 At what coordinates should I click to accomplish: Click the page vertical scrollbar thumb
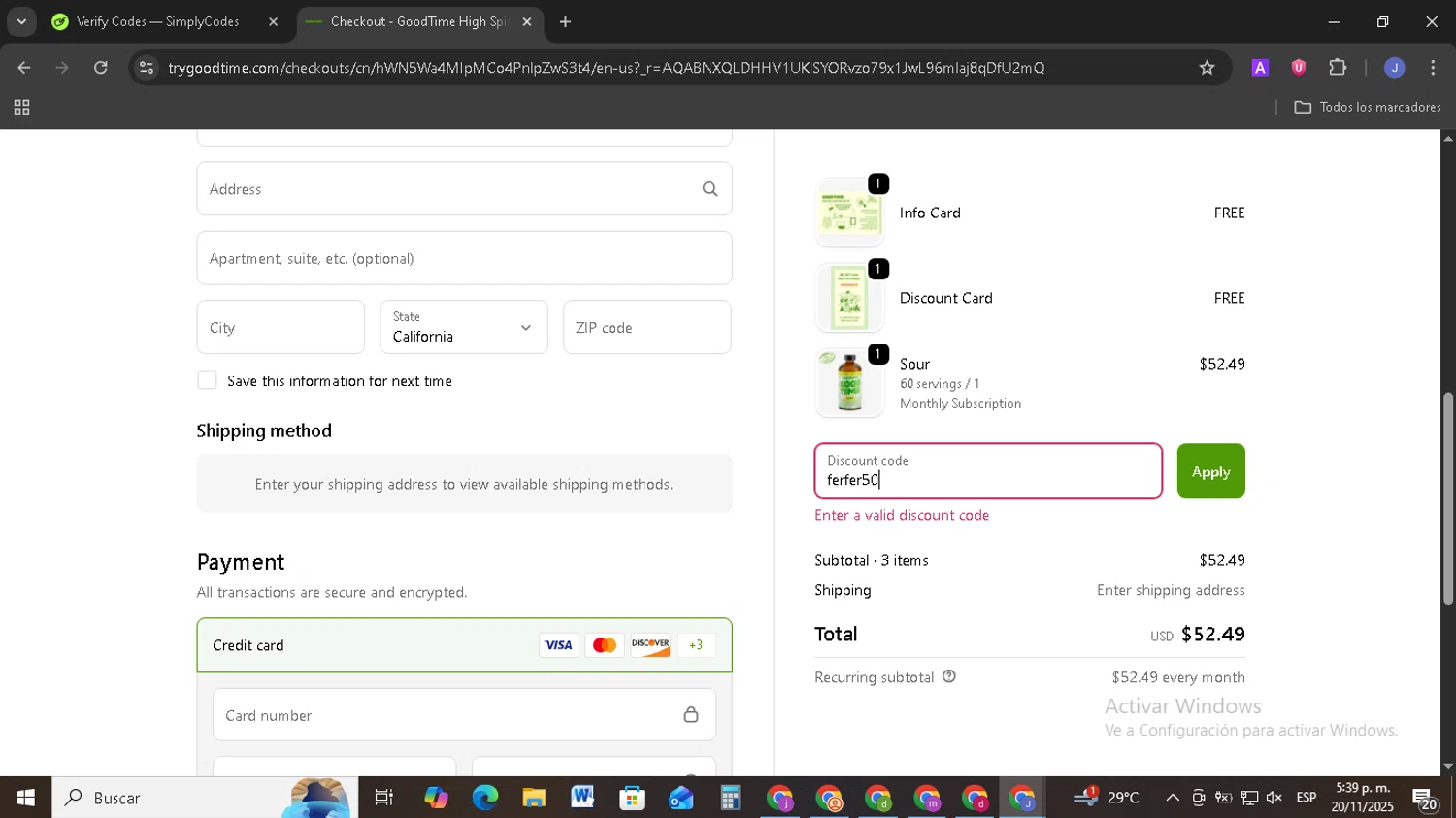coord(1447,499)
